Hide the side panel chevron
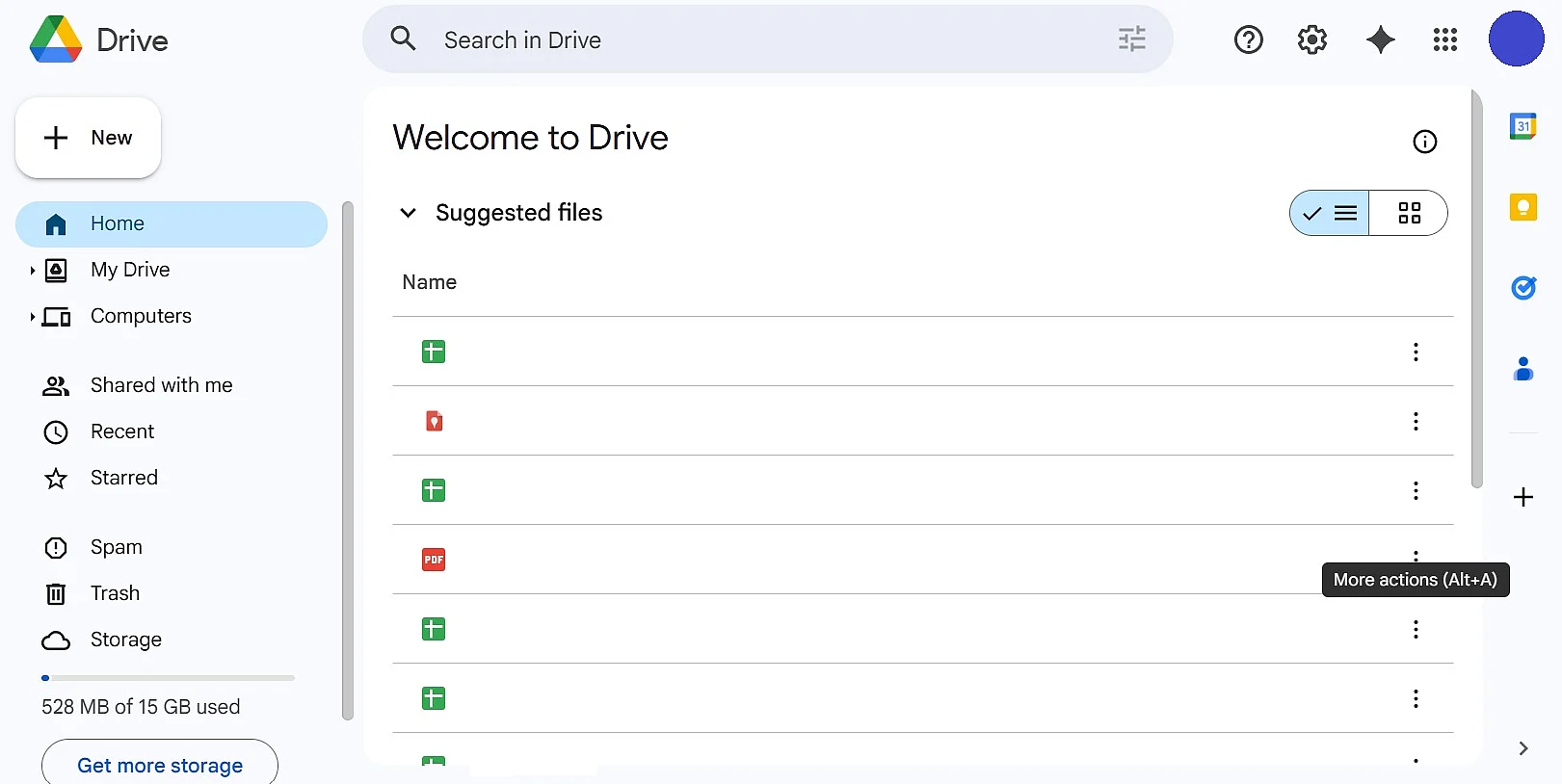Screen dimensions: 1562x784 1523,748
